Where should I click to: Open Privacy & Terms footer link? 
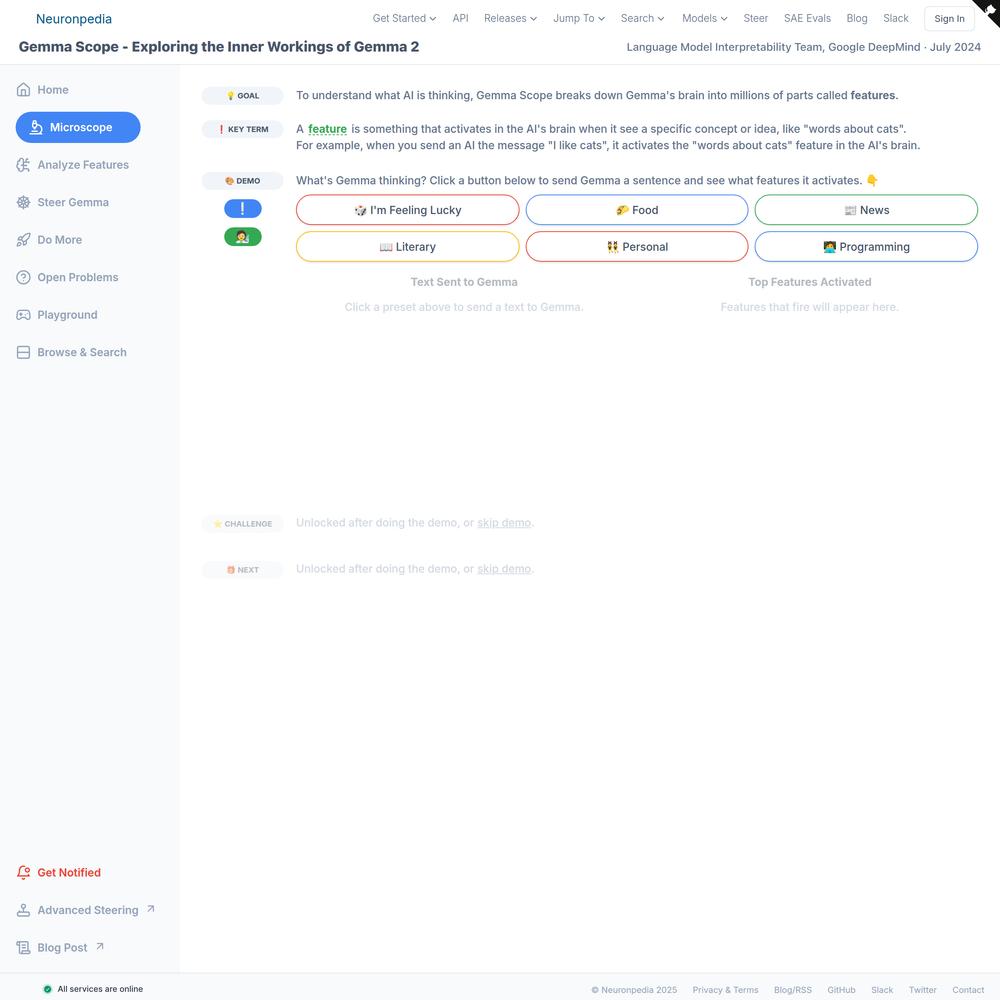pos(725,990)
